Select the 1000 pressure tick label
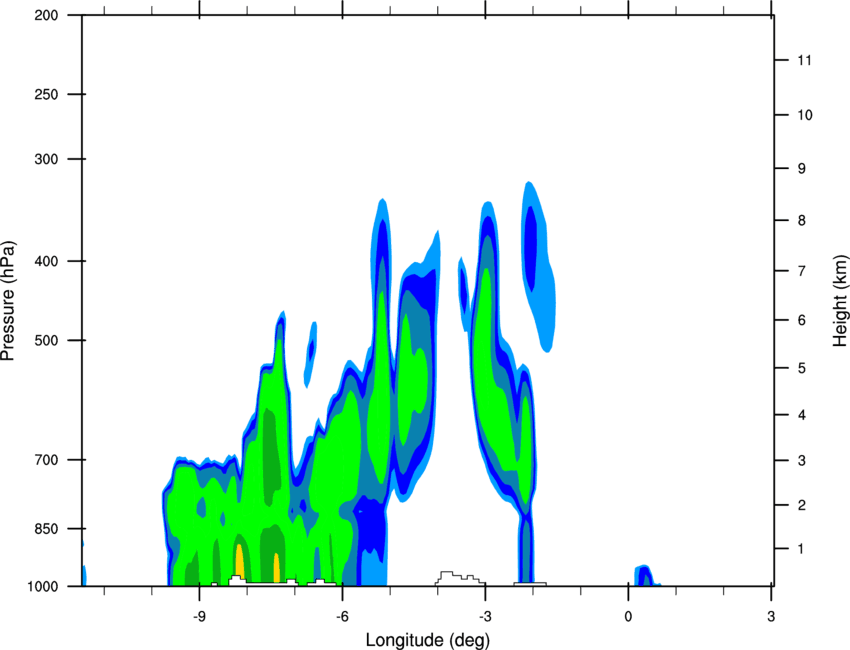This screenshot has height=650, width=850. pos(43,586)
